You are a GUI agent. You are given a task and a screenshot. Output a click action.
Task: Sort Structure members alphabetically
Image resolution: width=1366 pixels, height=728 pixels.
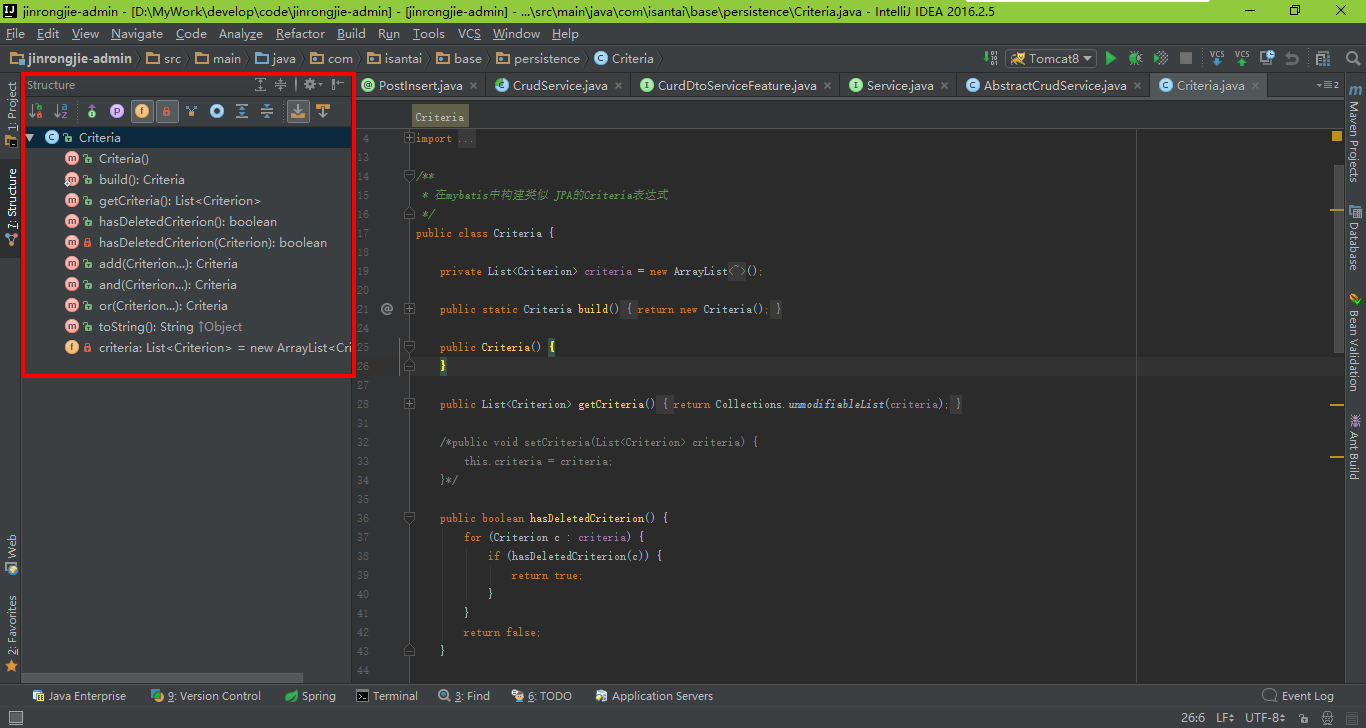[x=62, y=111]
